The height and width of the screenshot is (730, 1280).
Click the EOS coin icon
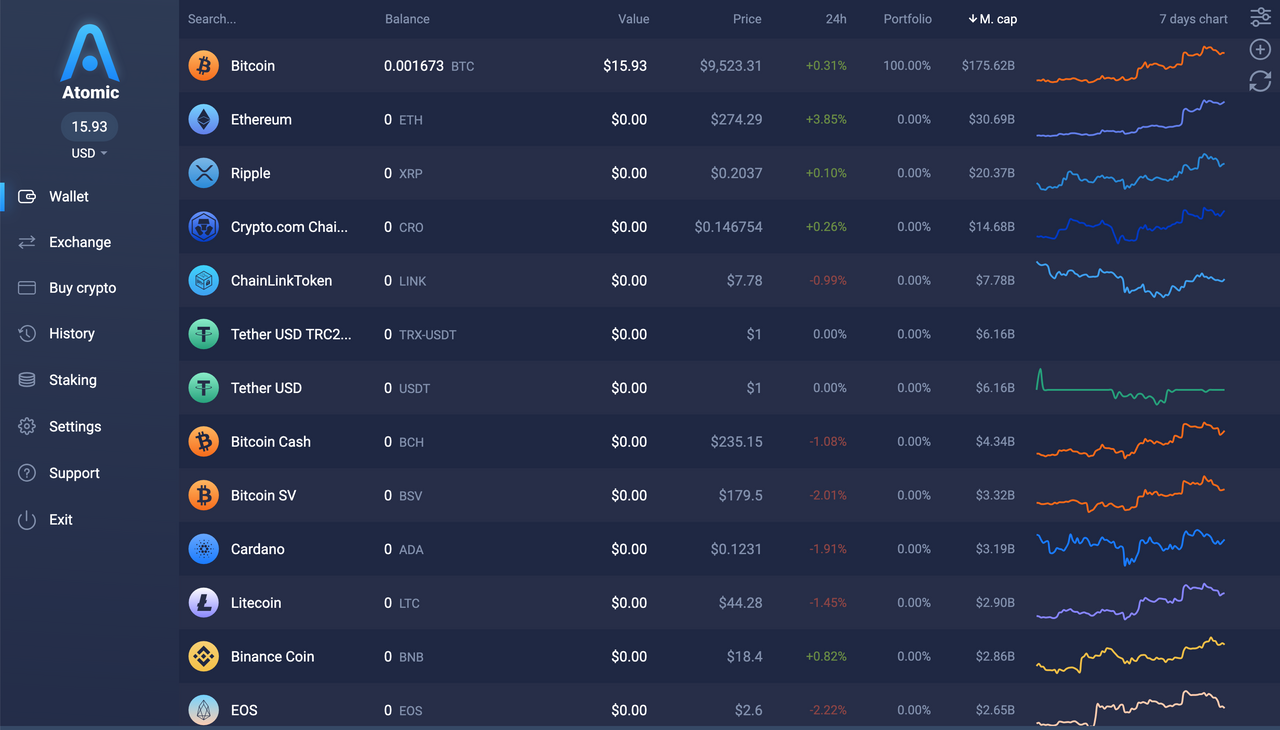point(204,710)
